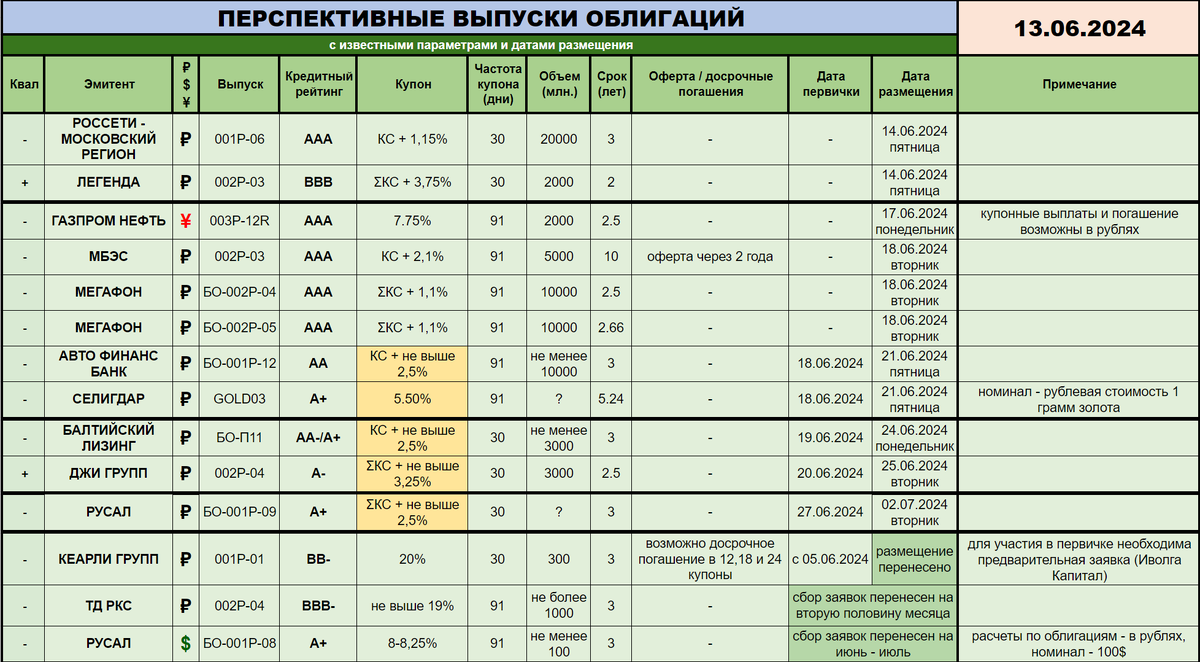Select the Эмитент column header
1200x662 pixels.
point(109,84)
